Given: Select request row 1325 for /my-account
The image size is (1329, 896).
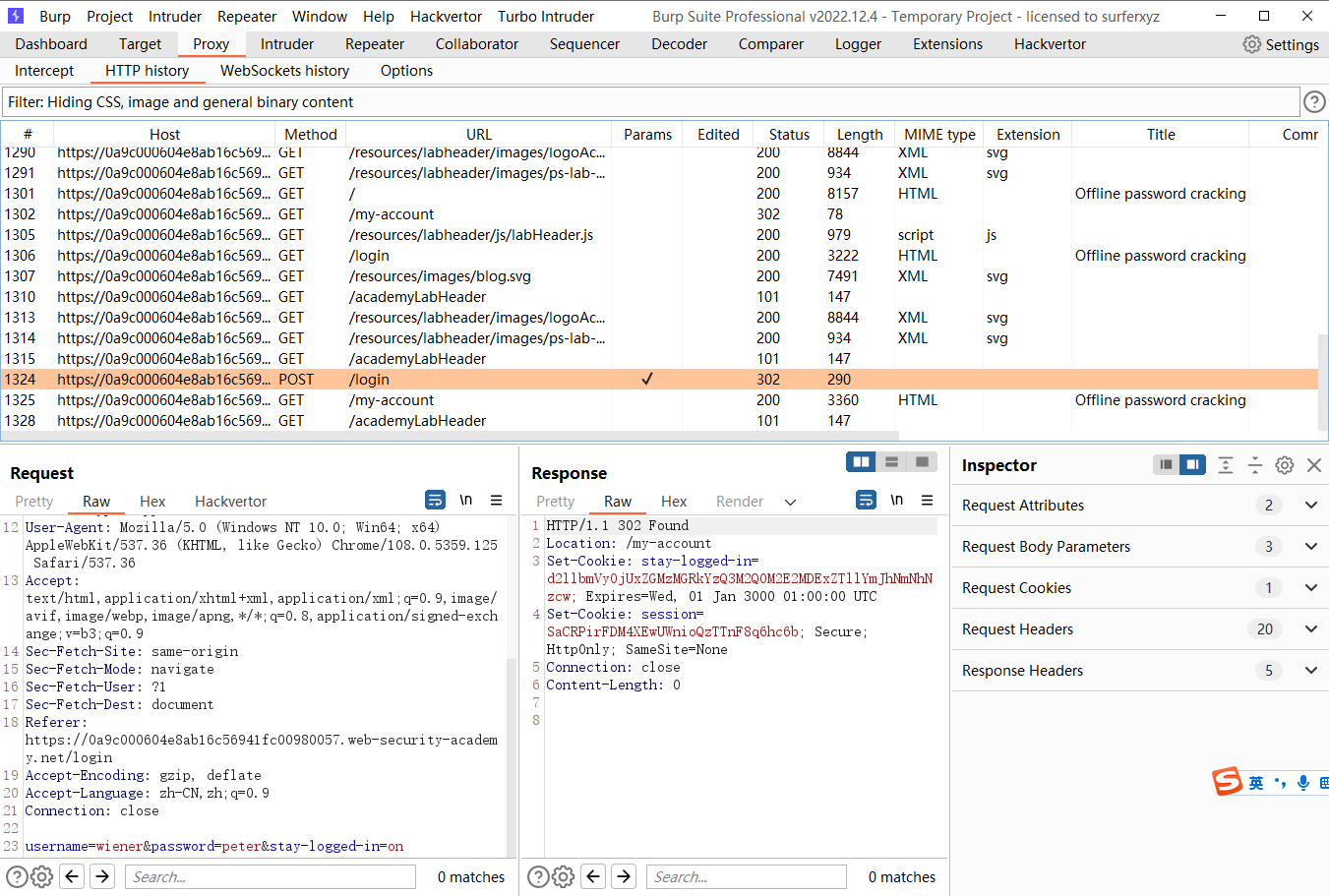Looking at the screenshot, I should (393, 400).
